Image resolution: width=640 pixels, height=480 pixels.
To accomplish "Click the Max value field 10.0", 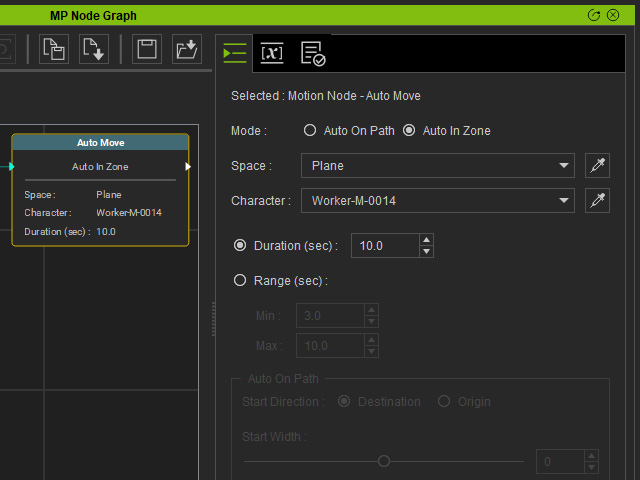I will click(x=330, y=346).
